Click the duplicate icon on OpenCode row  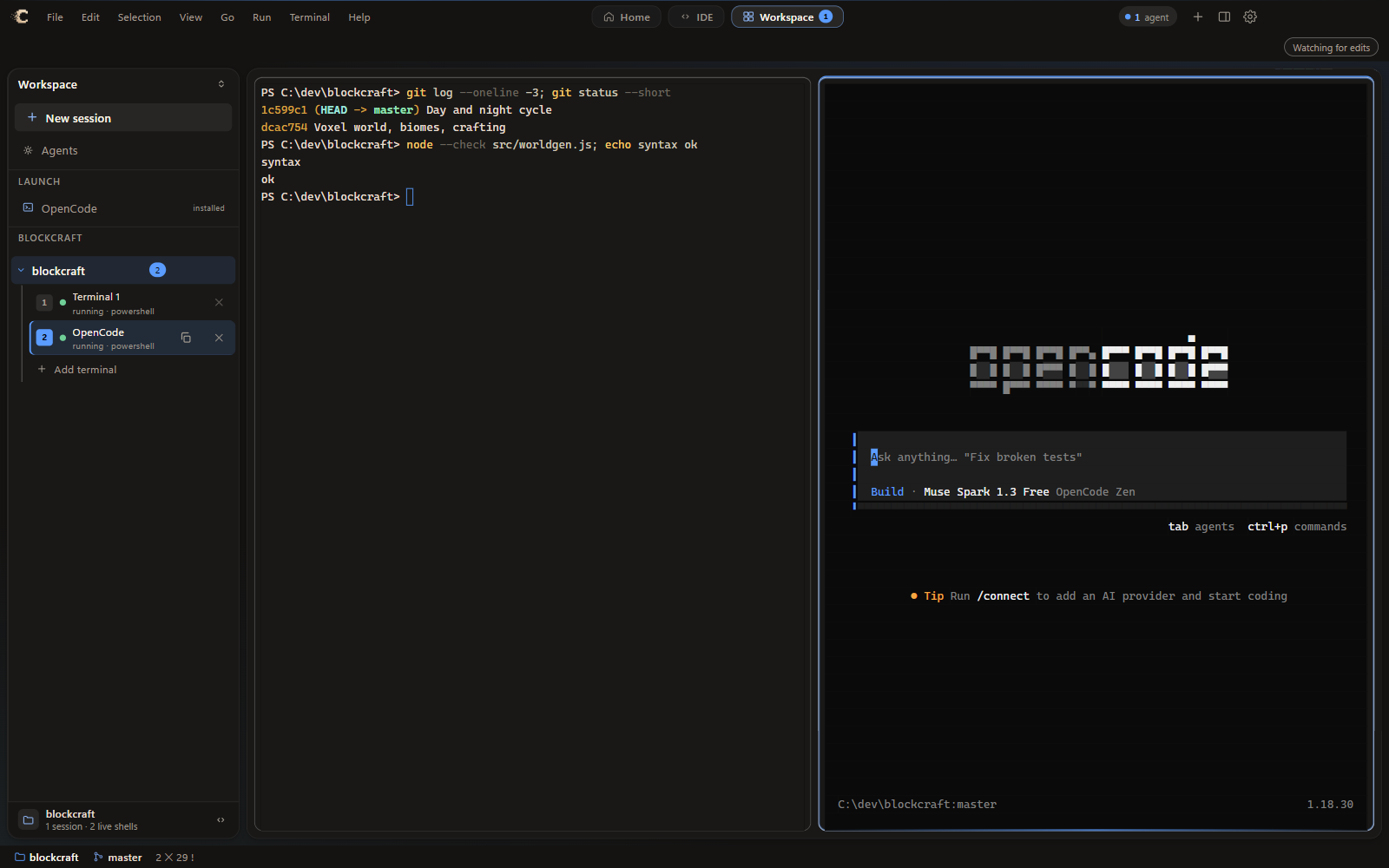[186, 338]
